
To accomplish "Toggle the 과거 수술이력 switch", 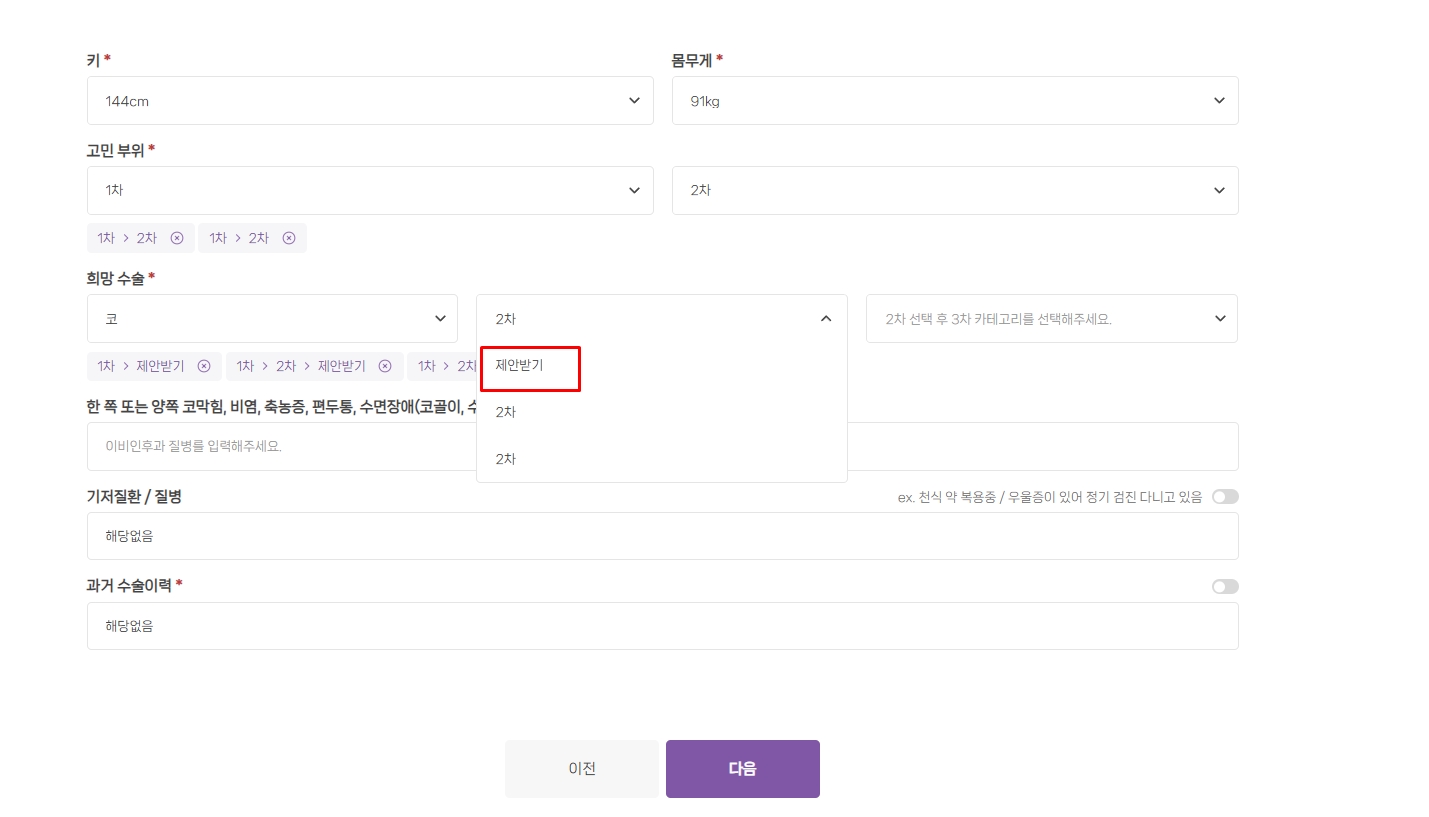I will point(1225,587).
